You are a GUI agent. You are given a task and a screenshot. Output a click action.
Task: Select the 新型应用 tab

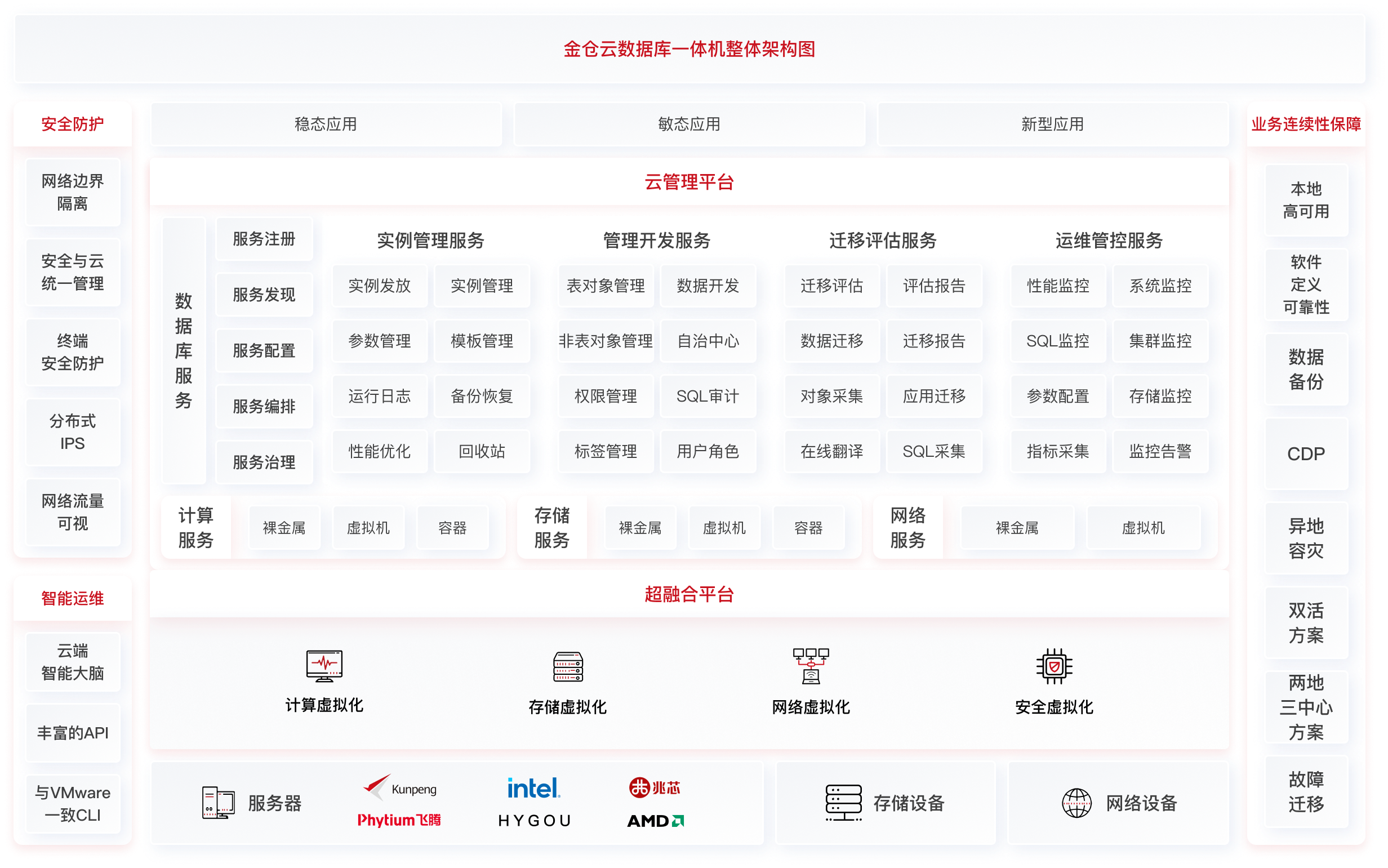tap(1052, 124)
